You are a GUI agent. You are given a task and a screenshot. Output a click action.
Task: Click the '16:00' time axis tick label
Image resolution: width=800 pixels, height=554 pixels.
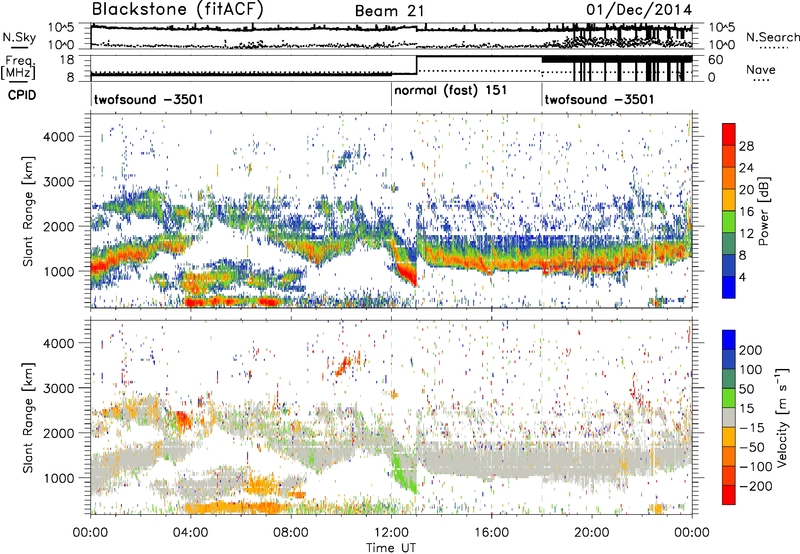(x=491, y=533)
